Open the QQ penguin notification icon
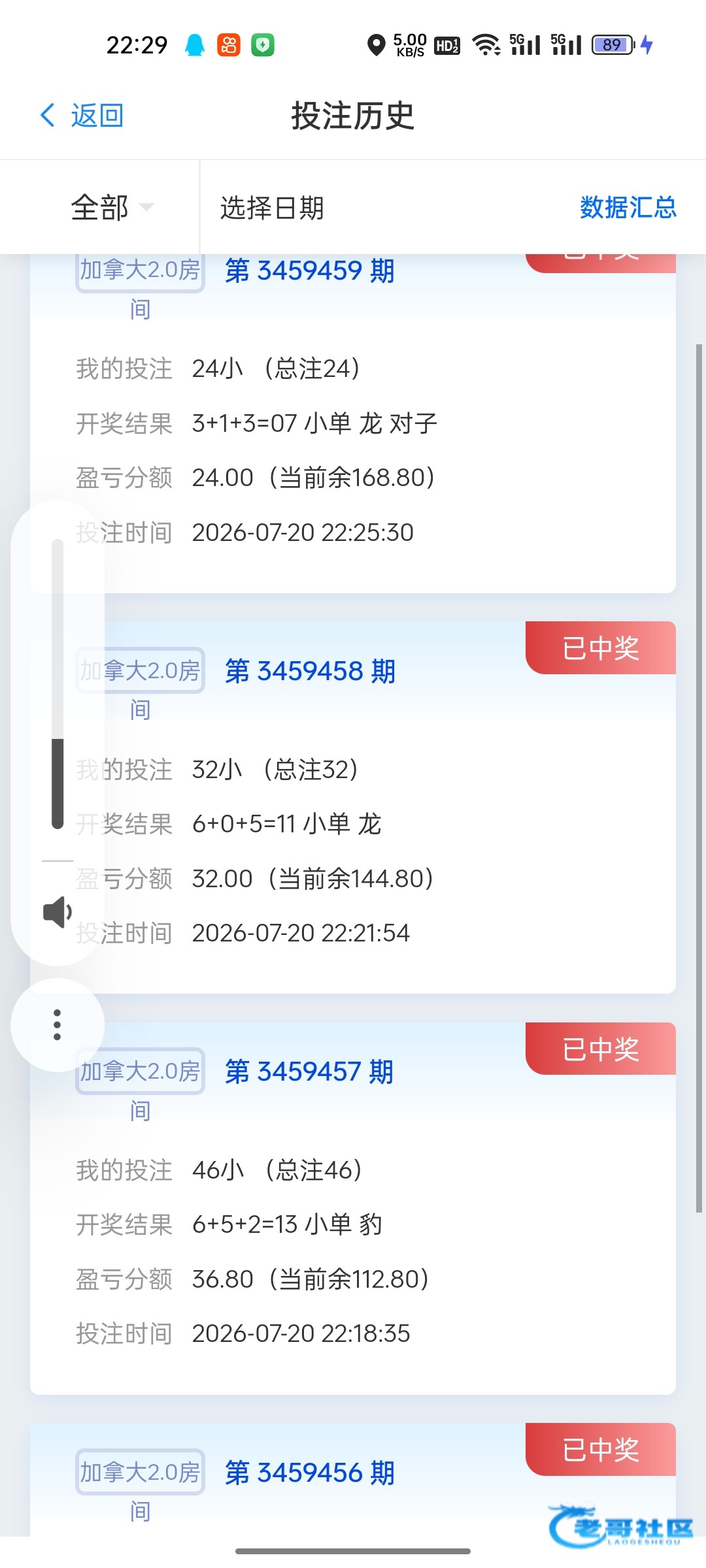 tap(195, 45)
